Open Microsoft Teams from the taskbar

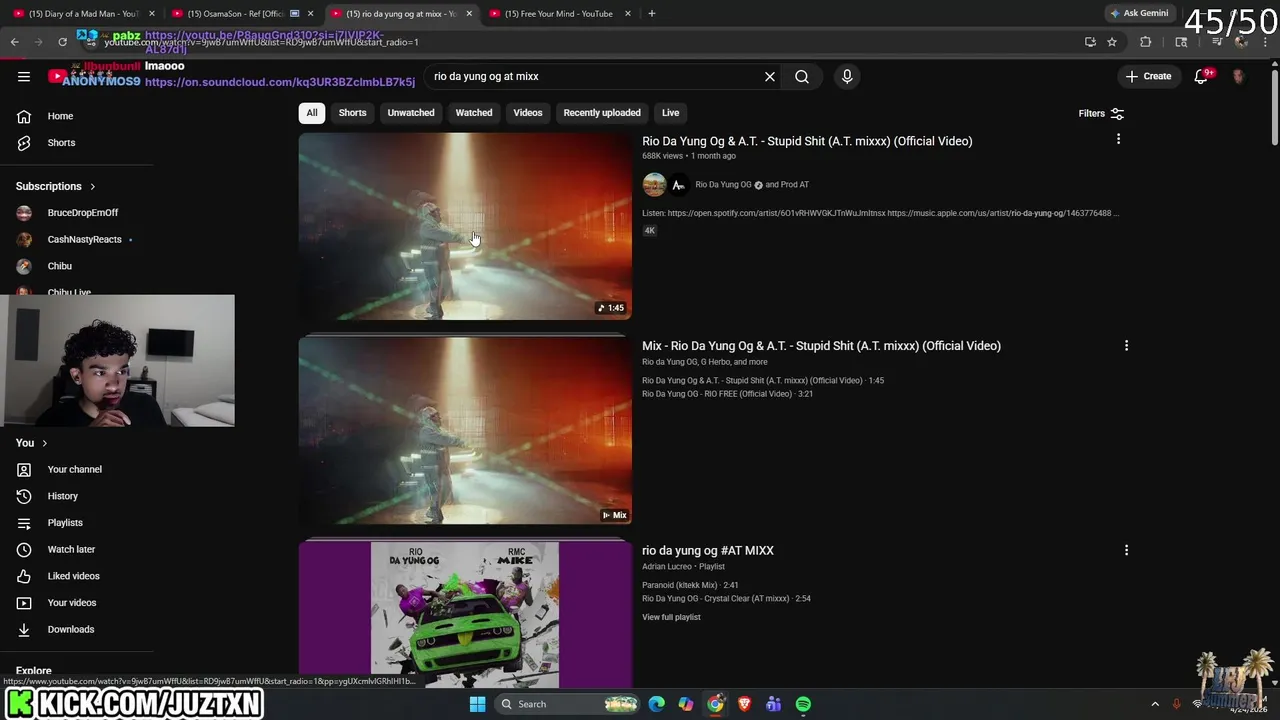[774, 704]
